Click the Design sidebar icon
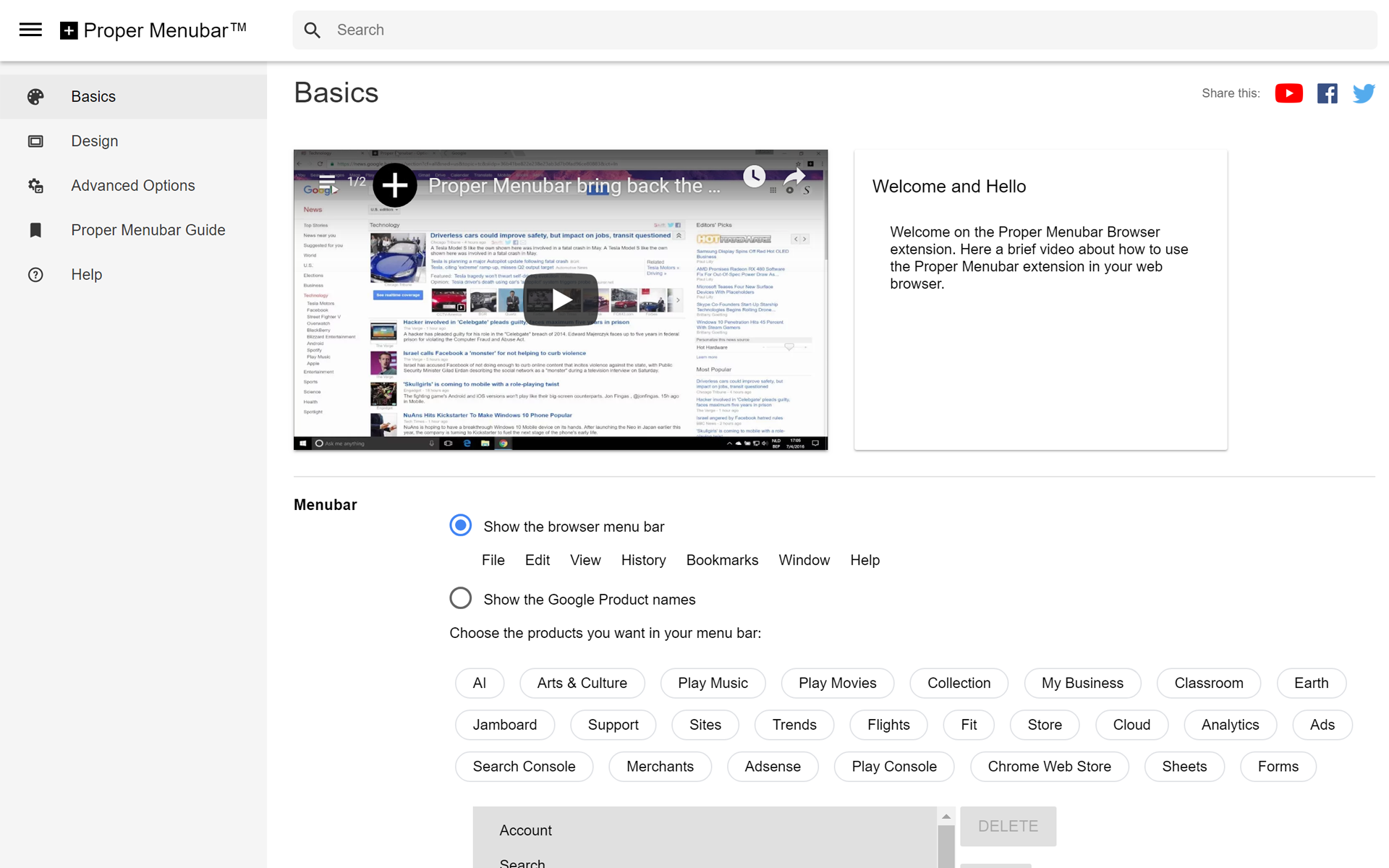This screenshot has width=1389, height=868. [x=35, y=140]
